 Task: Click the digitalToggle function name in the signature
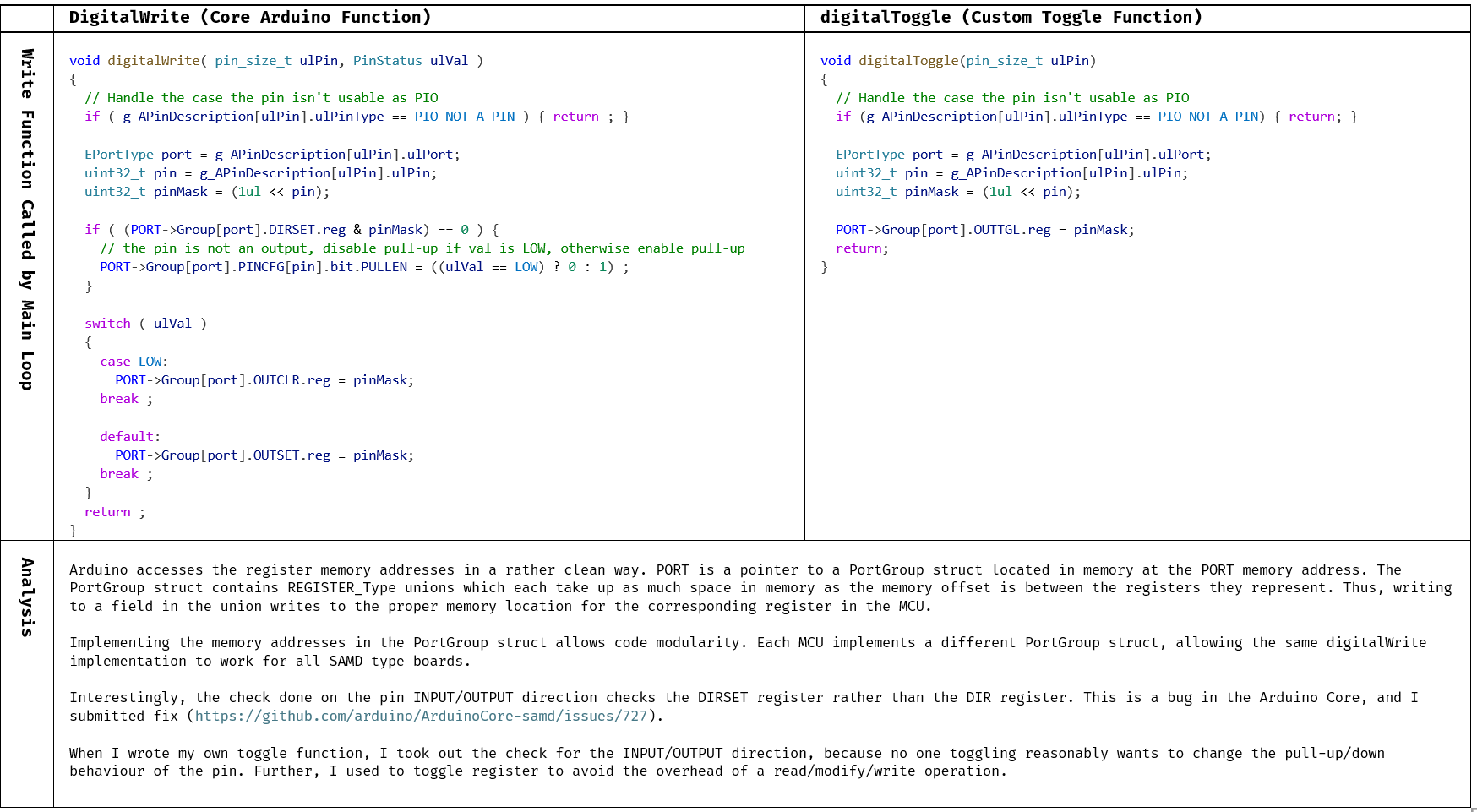pos(908,61)
